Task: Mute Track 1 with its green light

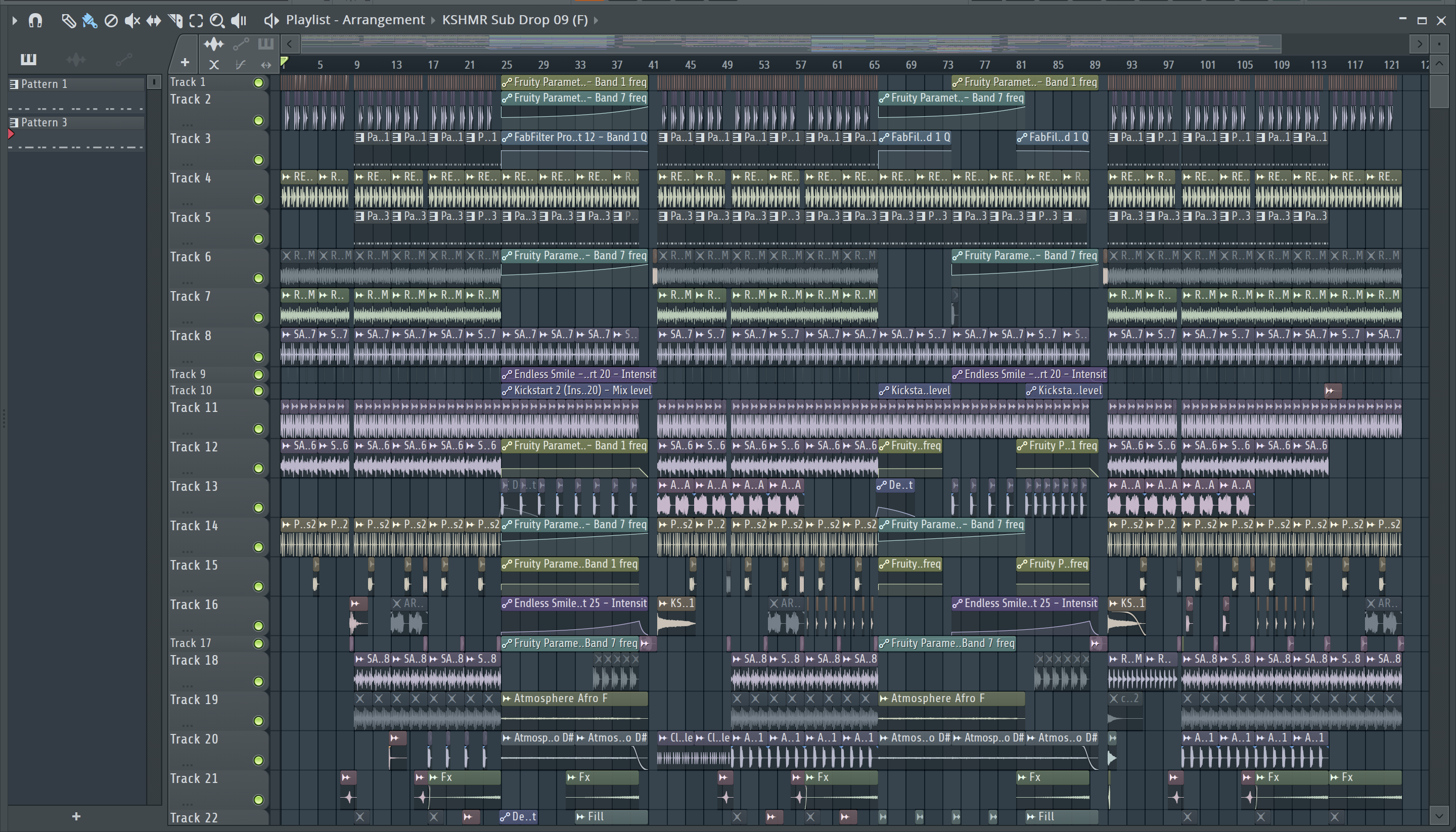Action: click(258, 83)
